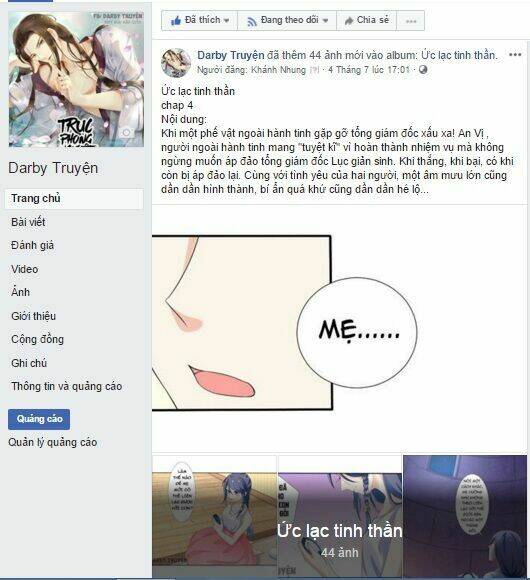The height and width of the screenshot is (580, 530).
Task: Go to the Ảnh sidebar section
Action: click(x=20, y=292)
